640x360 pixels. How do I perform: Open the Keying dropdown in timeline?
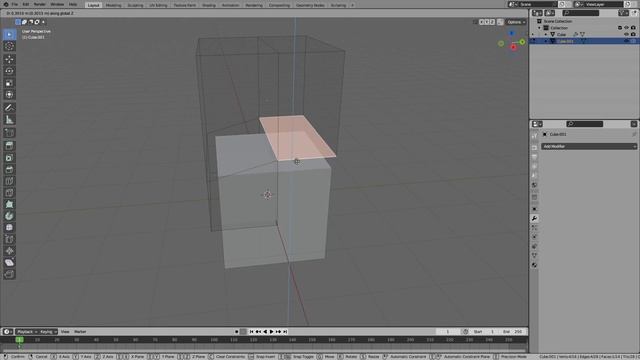(x=48, y=332)
